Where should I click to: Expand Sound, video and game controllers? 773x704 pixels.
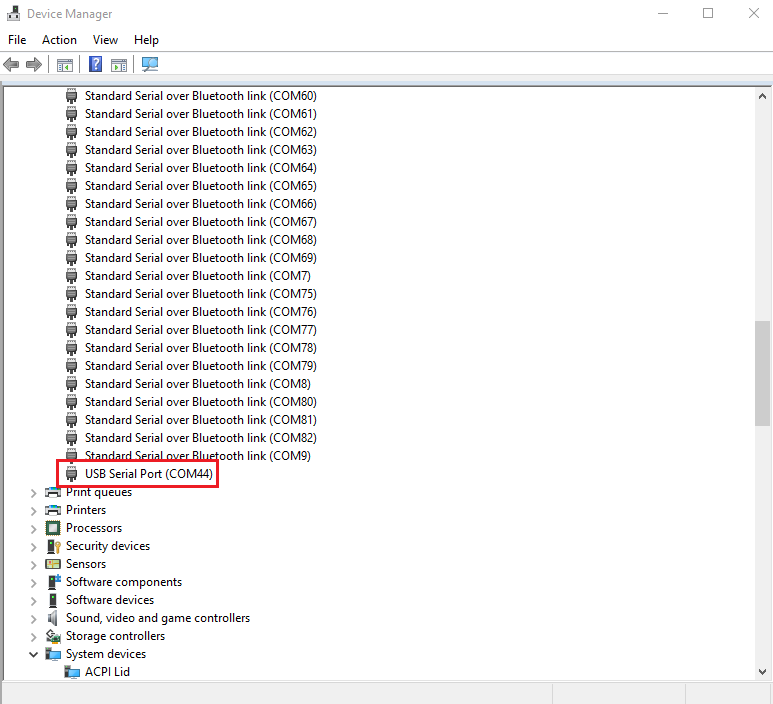click(34, 619)
